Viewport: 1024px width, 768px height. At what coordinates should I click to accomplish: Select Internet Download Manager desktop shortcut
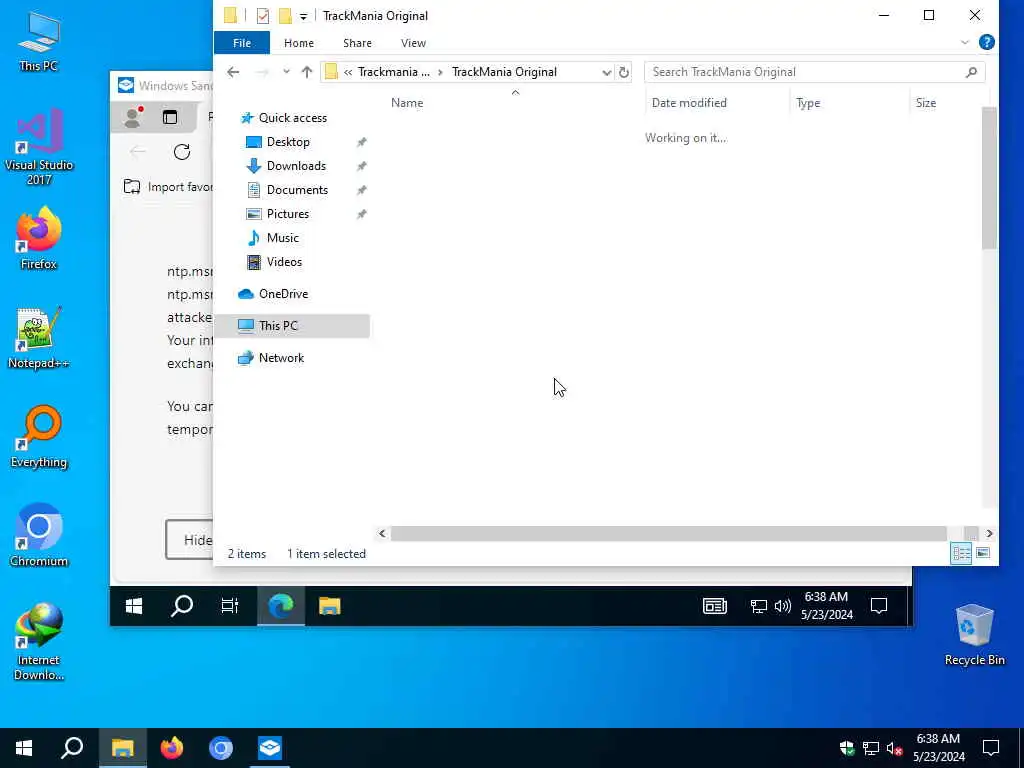[x=39, y=642]
